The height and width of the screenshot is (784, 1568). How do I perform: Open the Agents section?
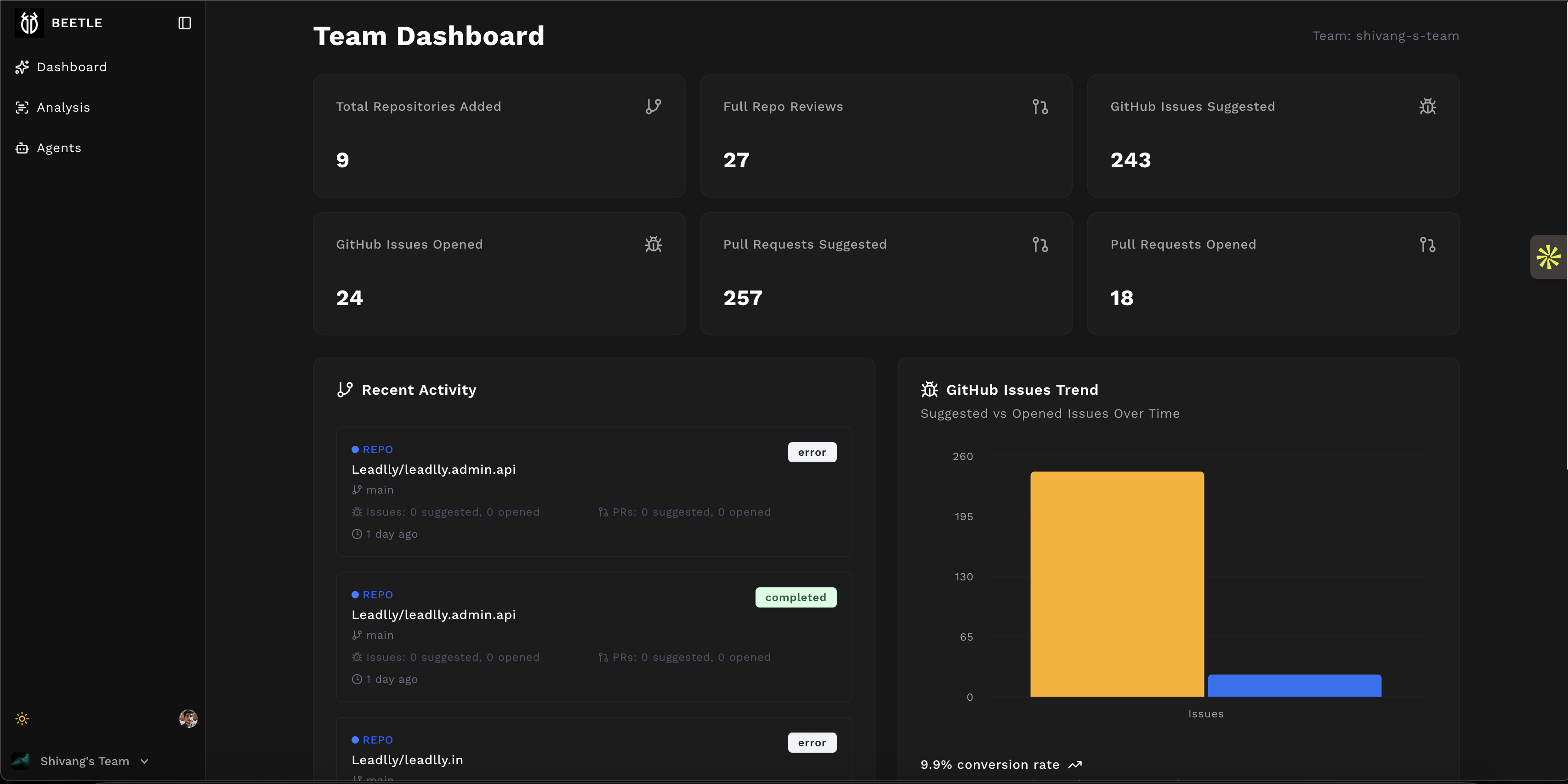[x=58, y=148]
